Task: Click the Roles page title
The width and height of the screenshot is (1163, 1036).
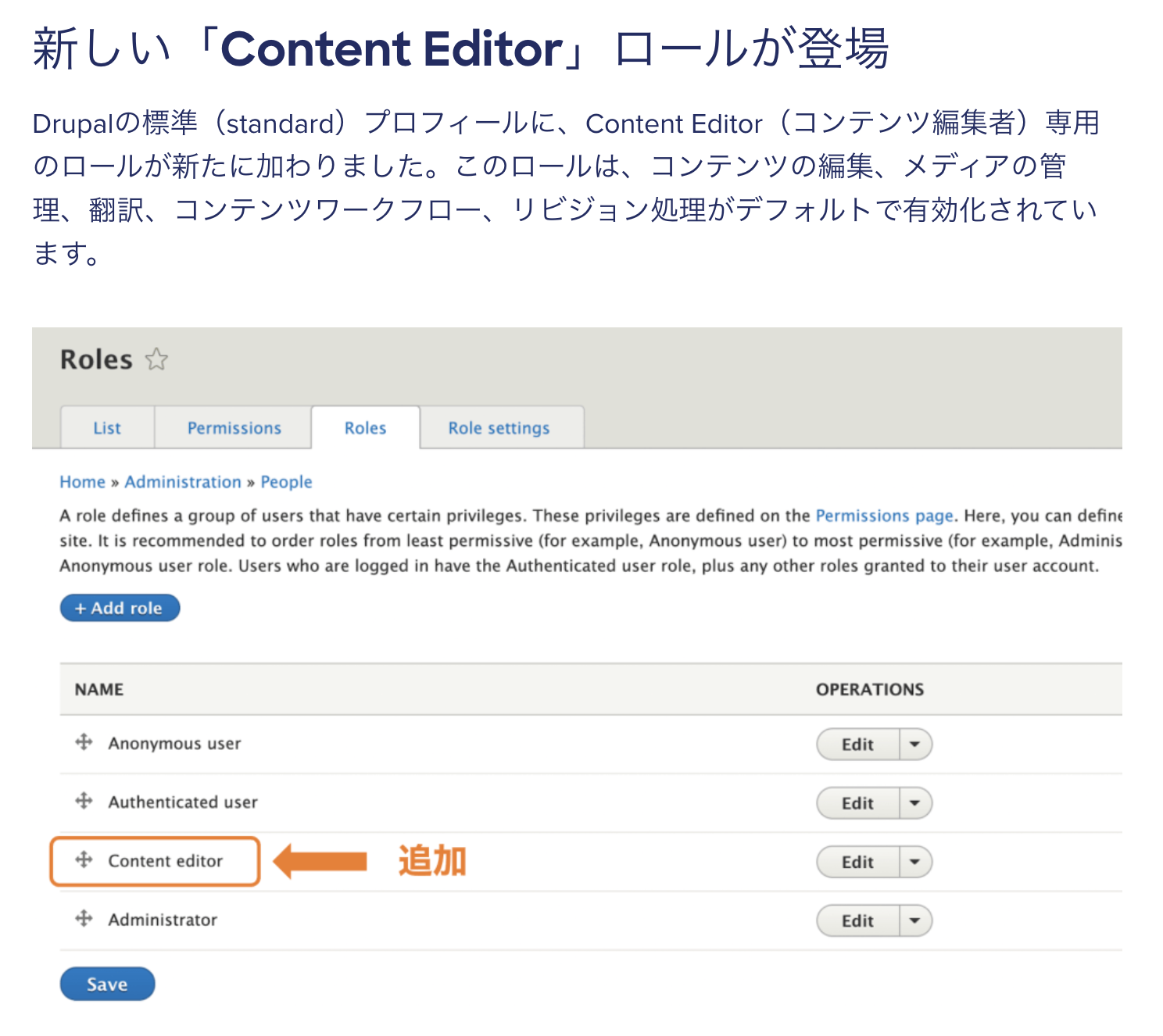Action: coord(96,359)
